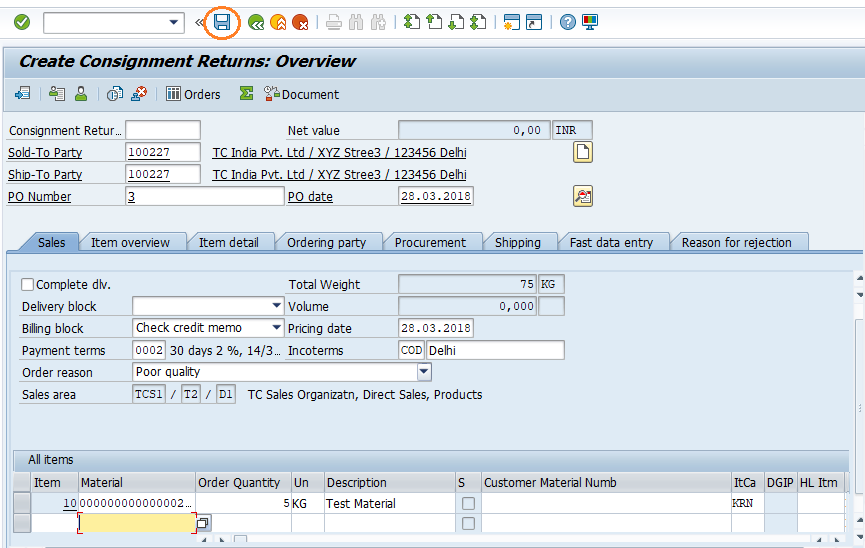This screenshot has width=865, height=548.
Task: Save the consignment return document
Action: point(222,23)
